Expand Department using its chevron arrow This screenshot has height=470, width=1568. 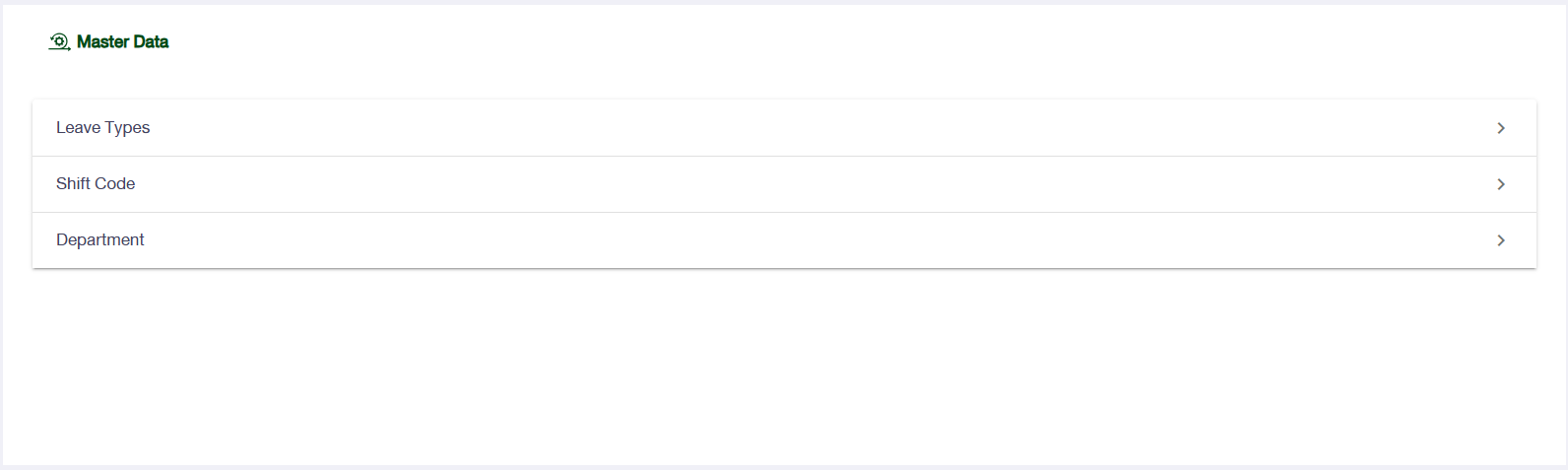pyautogui.click(x=1501, y=240)
